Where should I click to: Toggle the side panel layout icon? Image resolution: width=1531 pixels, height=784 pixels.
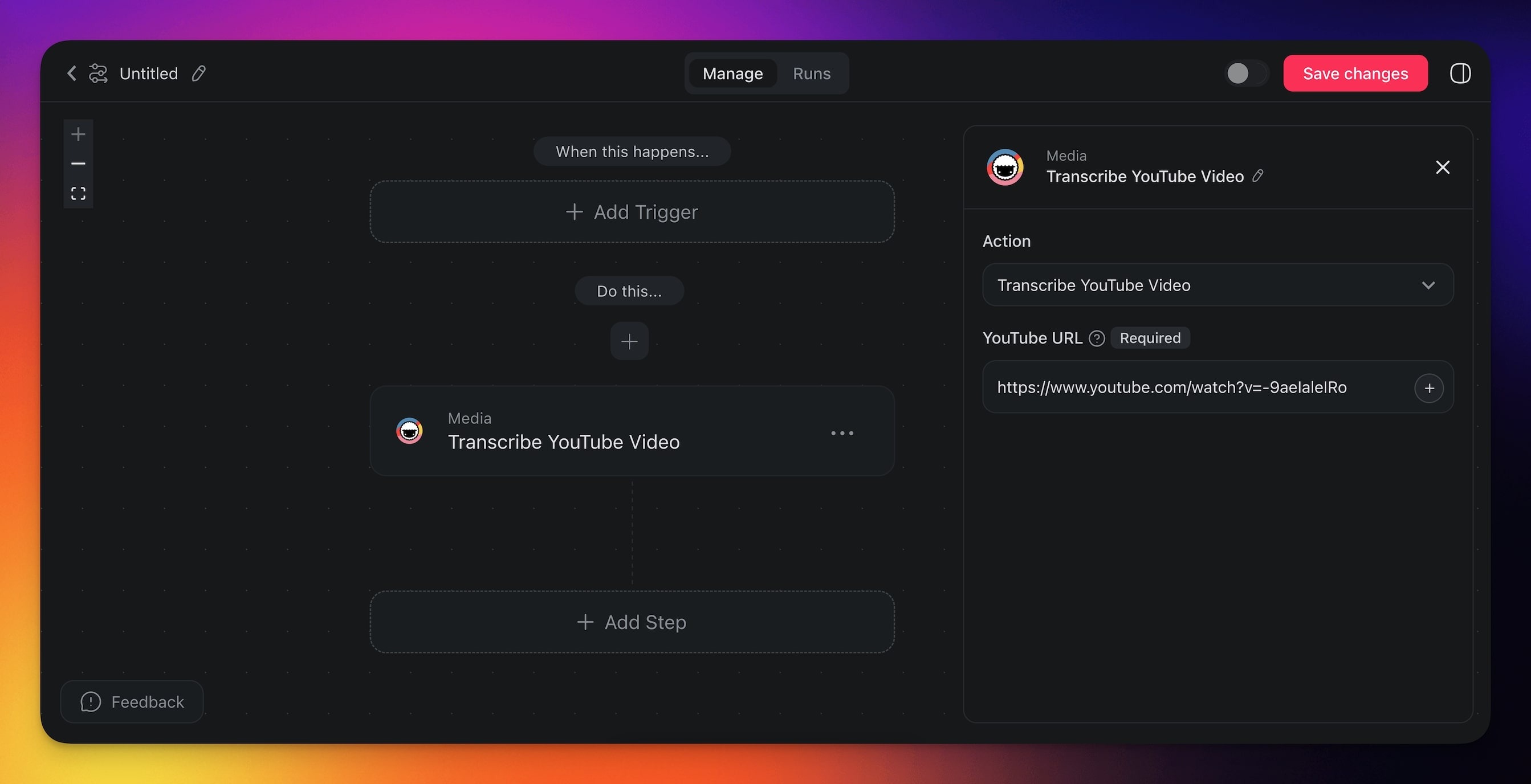[1460, 73]
